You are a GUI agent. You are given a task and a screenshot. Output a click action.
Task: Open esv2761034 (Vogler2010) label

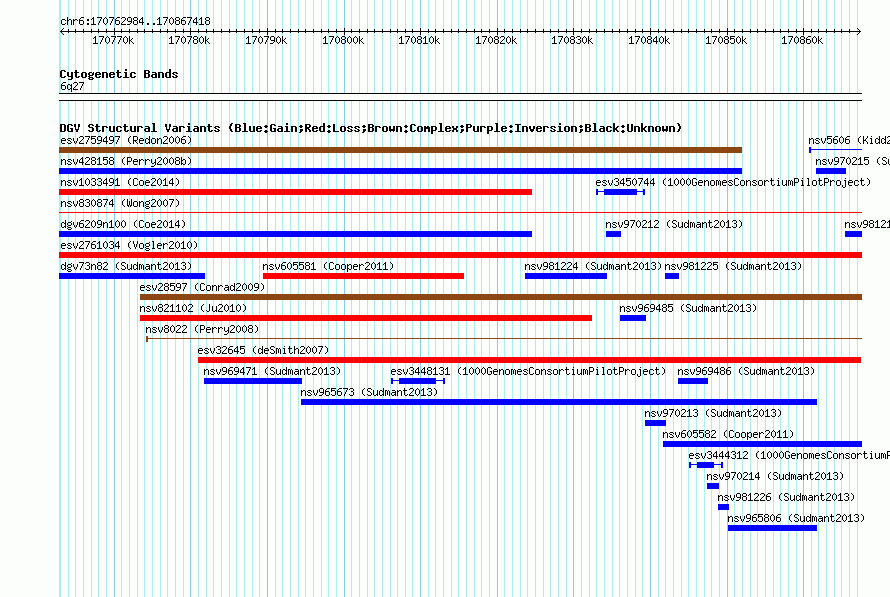tap(129, 245)
